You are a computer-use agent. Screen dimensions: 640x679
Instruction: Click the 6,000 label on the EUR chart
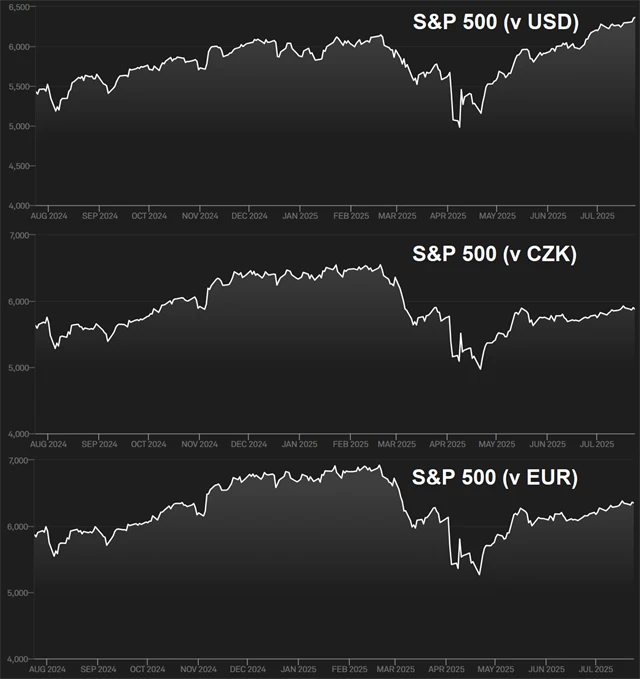tap(17, 526)
